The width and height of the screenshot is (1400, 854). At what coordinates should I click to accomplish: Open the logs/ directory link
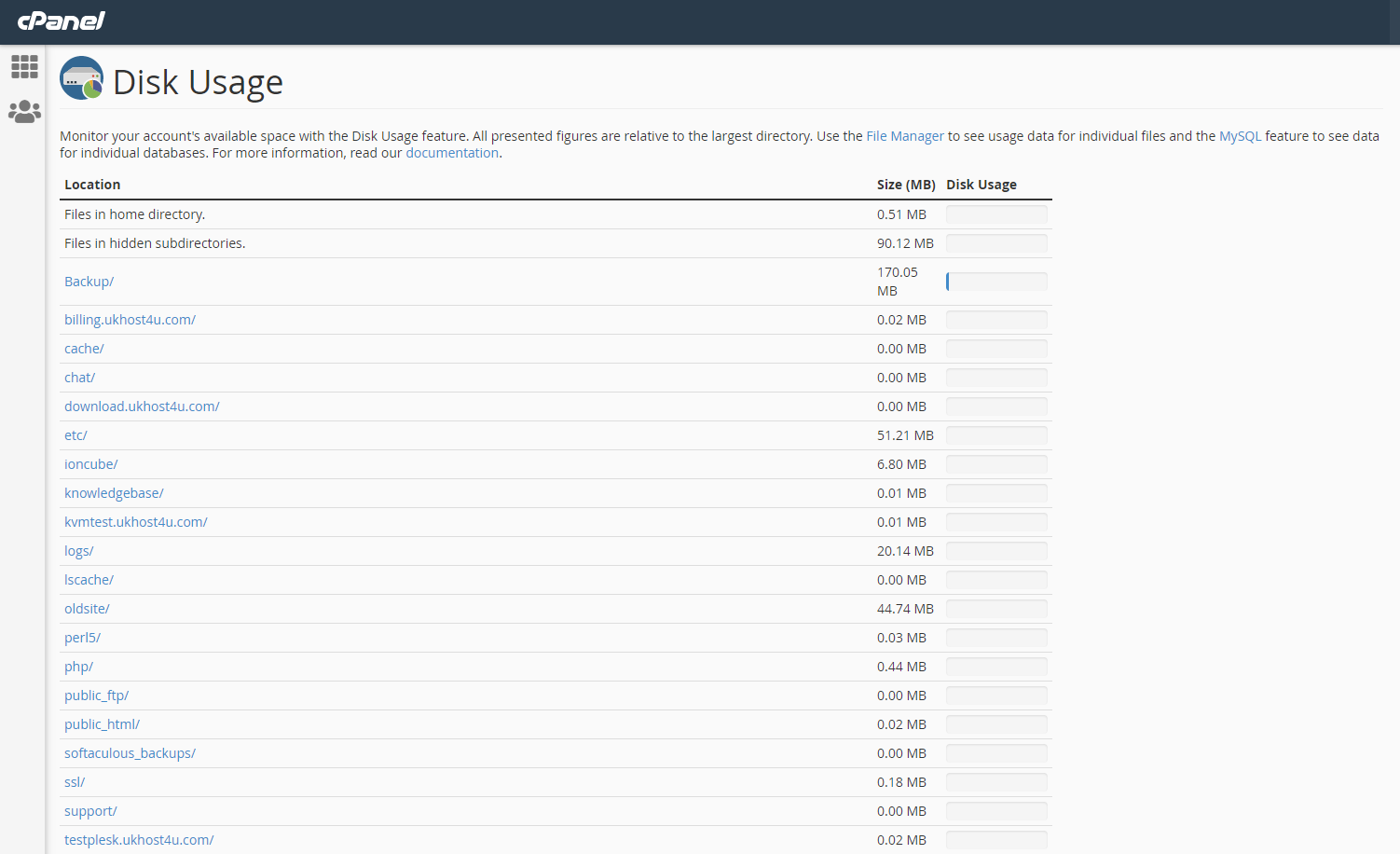pos(78,551)
